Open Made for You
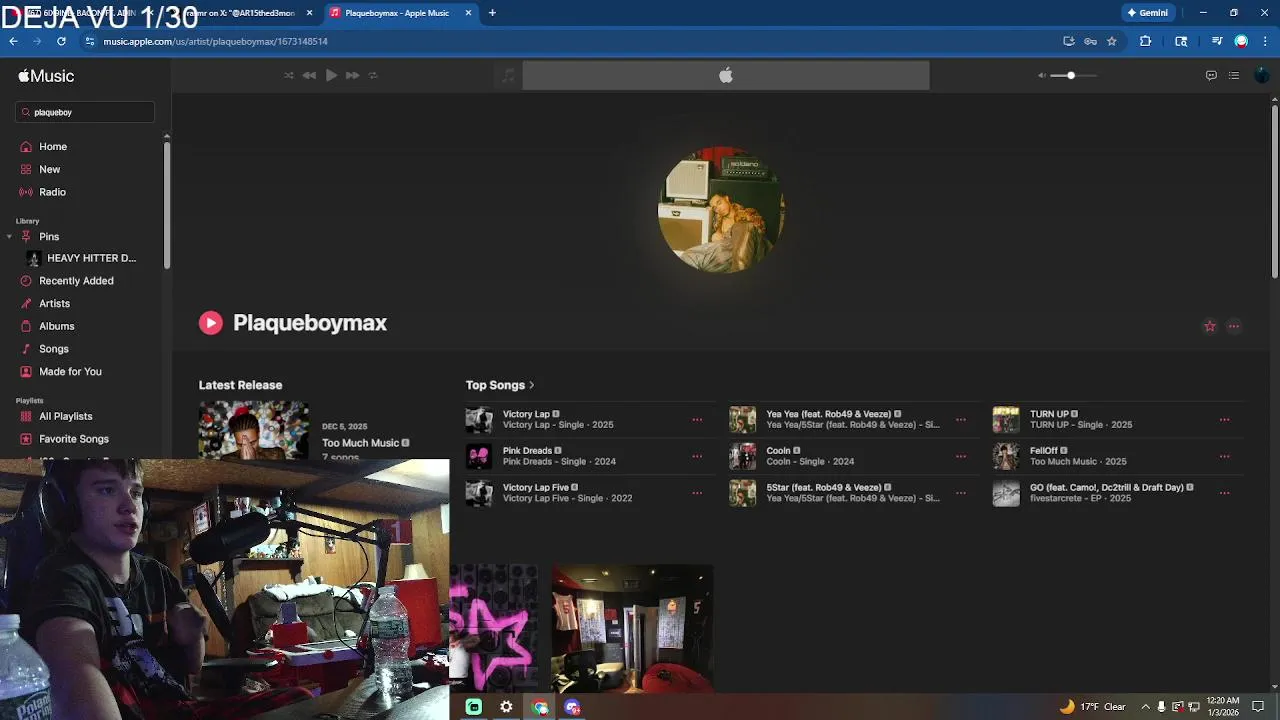The height and width of the screenshot is (720, 1280). pyautogui.click(x=70, y=371)
